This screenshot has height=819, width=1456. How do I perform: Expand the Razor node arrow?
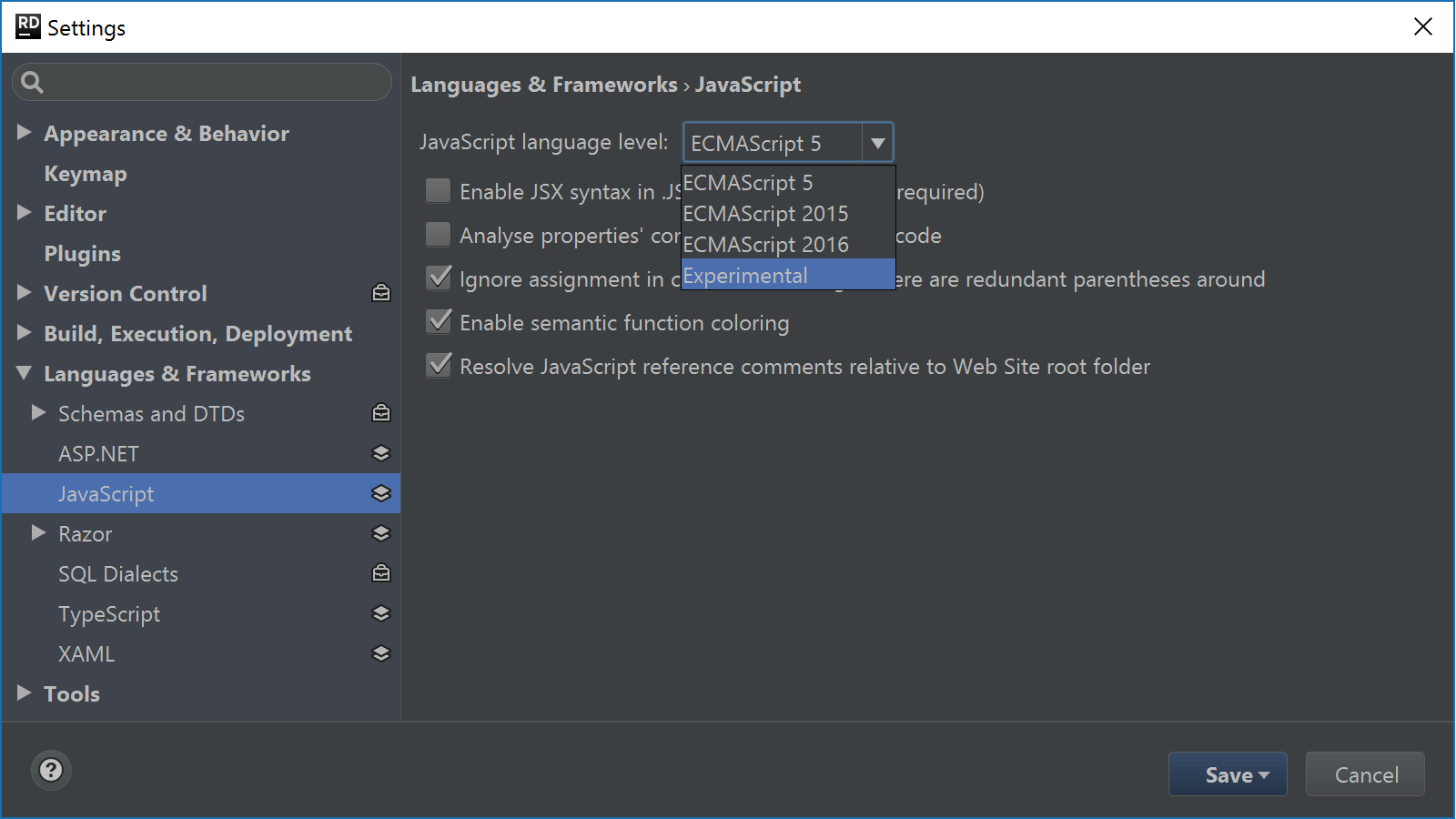point(38,533)
